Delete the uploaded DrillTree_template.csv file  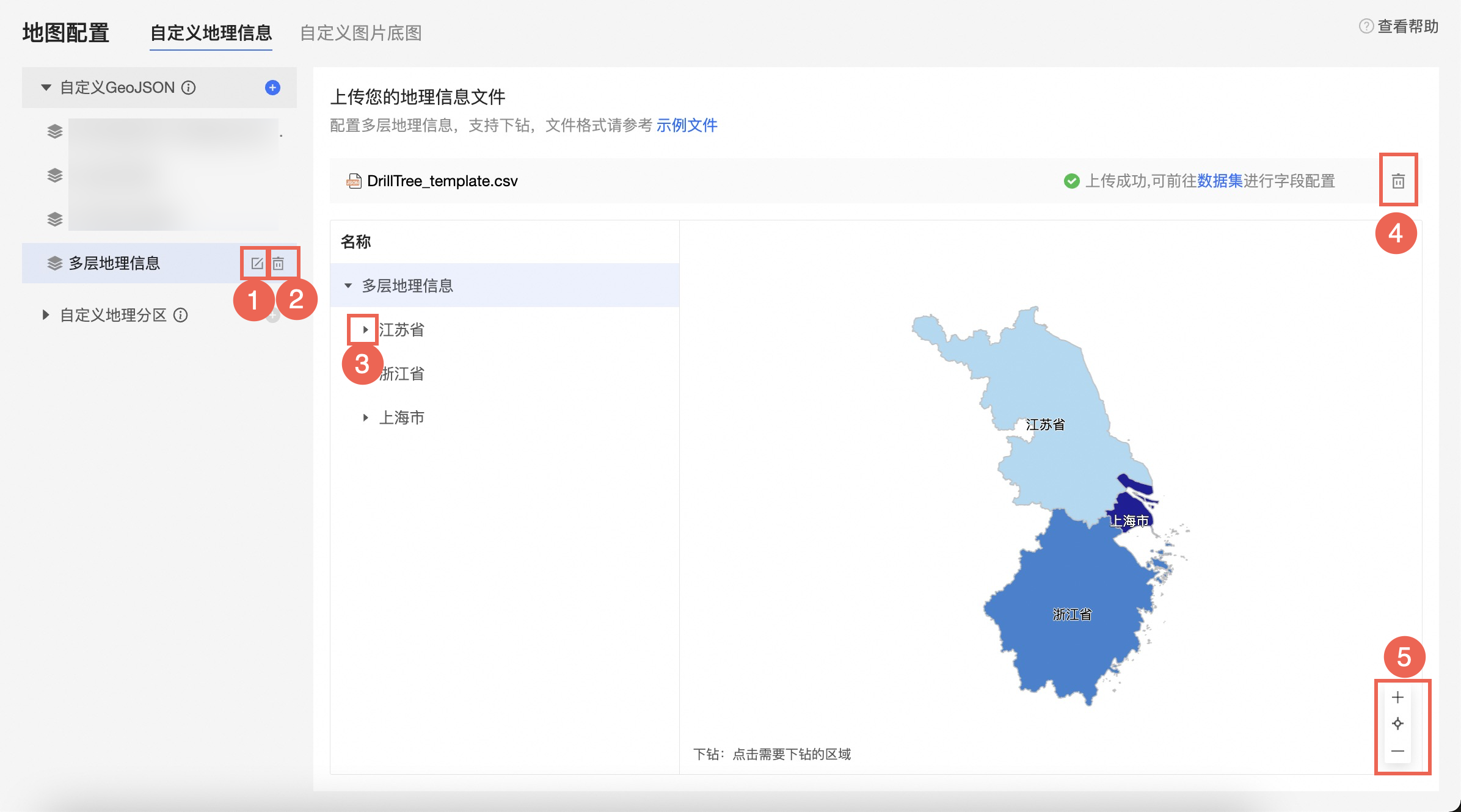pos(1397,181)
